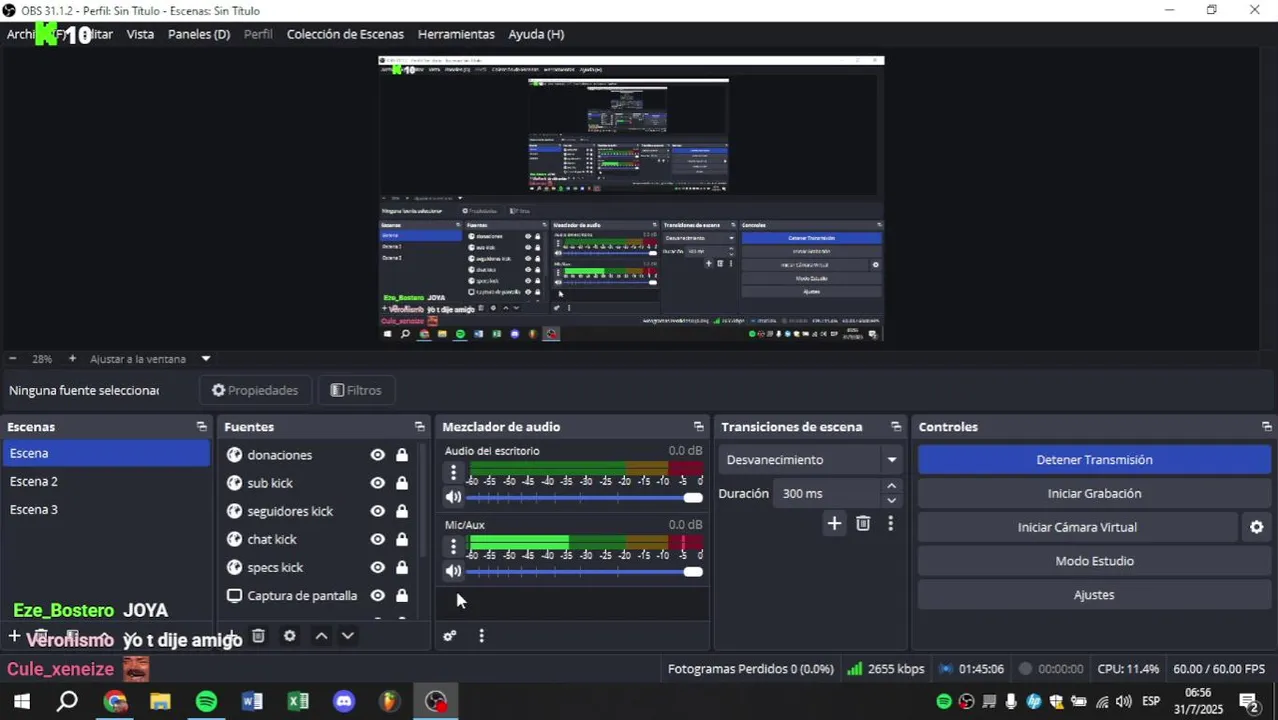Screen dimensions: 1278x720
Task: Unlock the donaciones source
Action: tap(402, 455)
